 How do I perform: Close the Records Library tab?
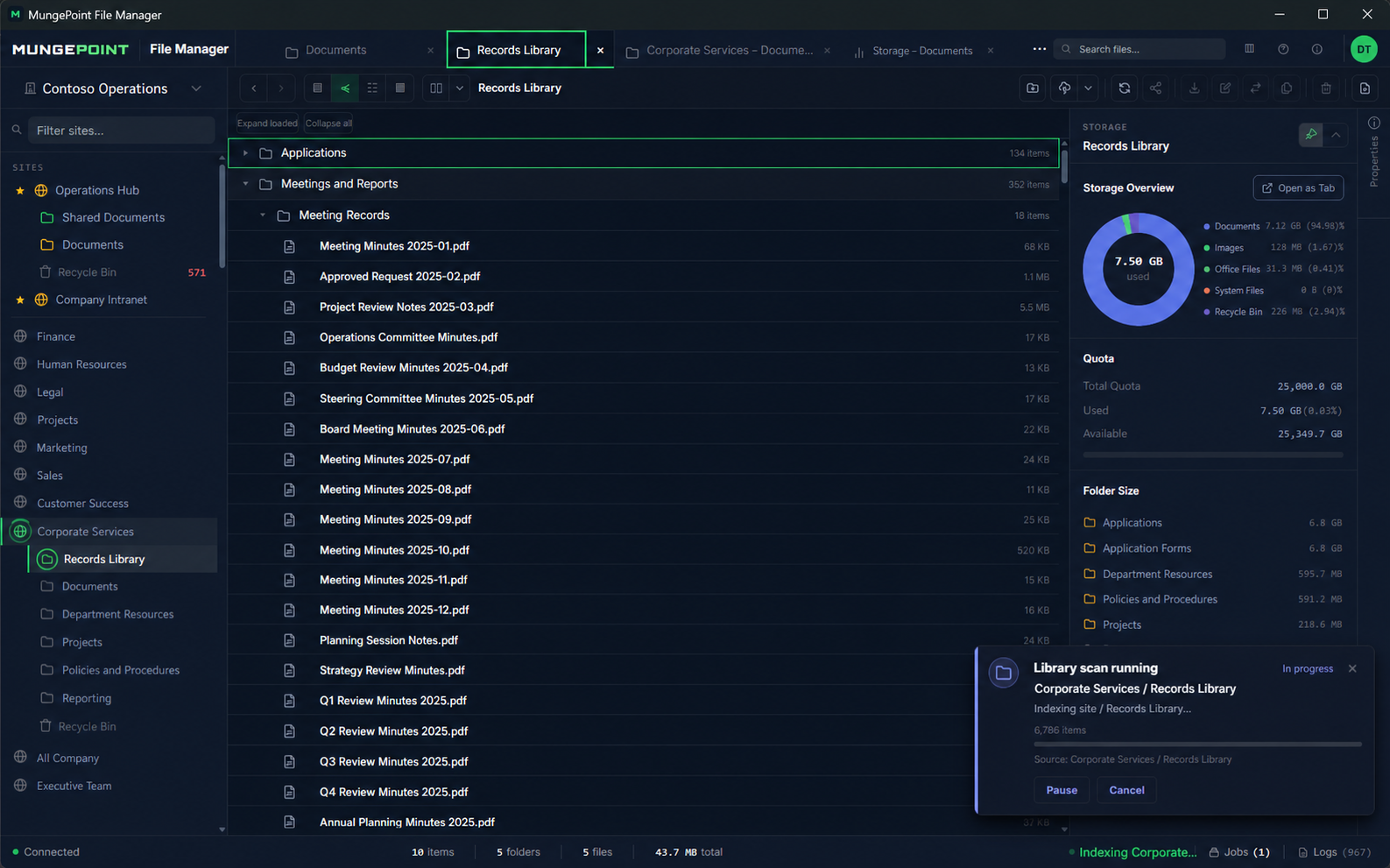tap(600, 51)
